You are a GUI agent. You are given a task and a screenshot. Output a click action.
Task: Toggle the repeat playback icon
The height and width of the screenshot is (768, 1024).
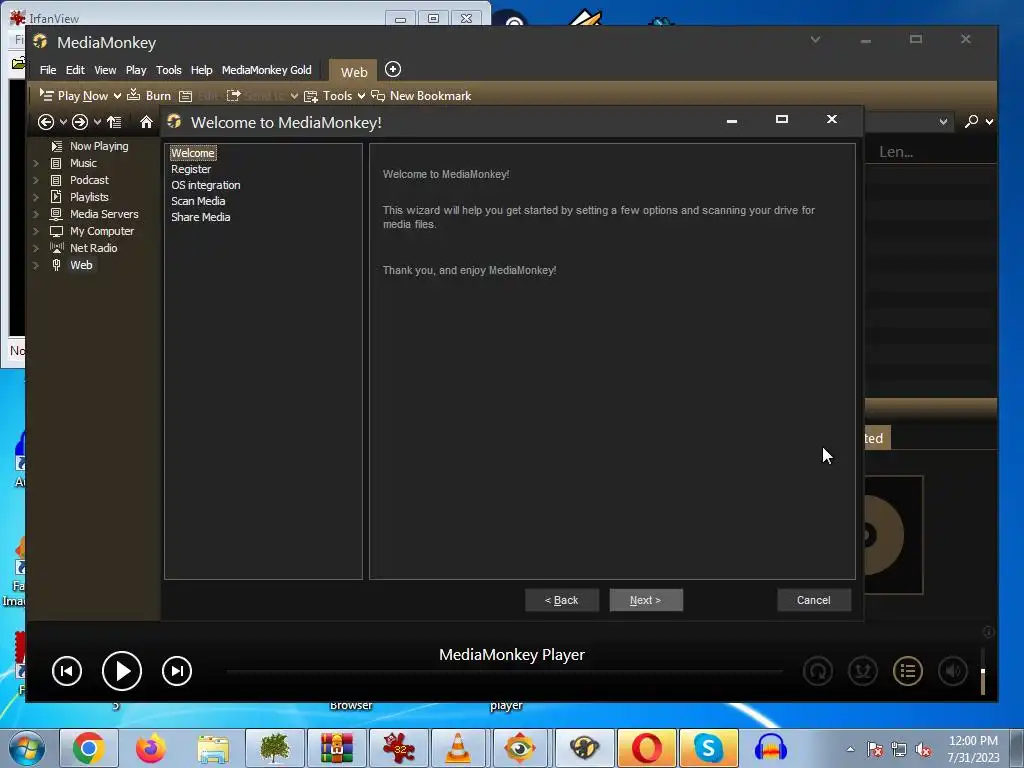pyautogui.click(x=818, y=671)
